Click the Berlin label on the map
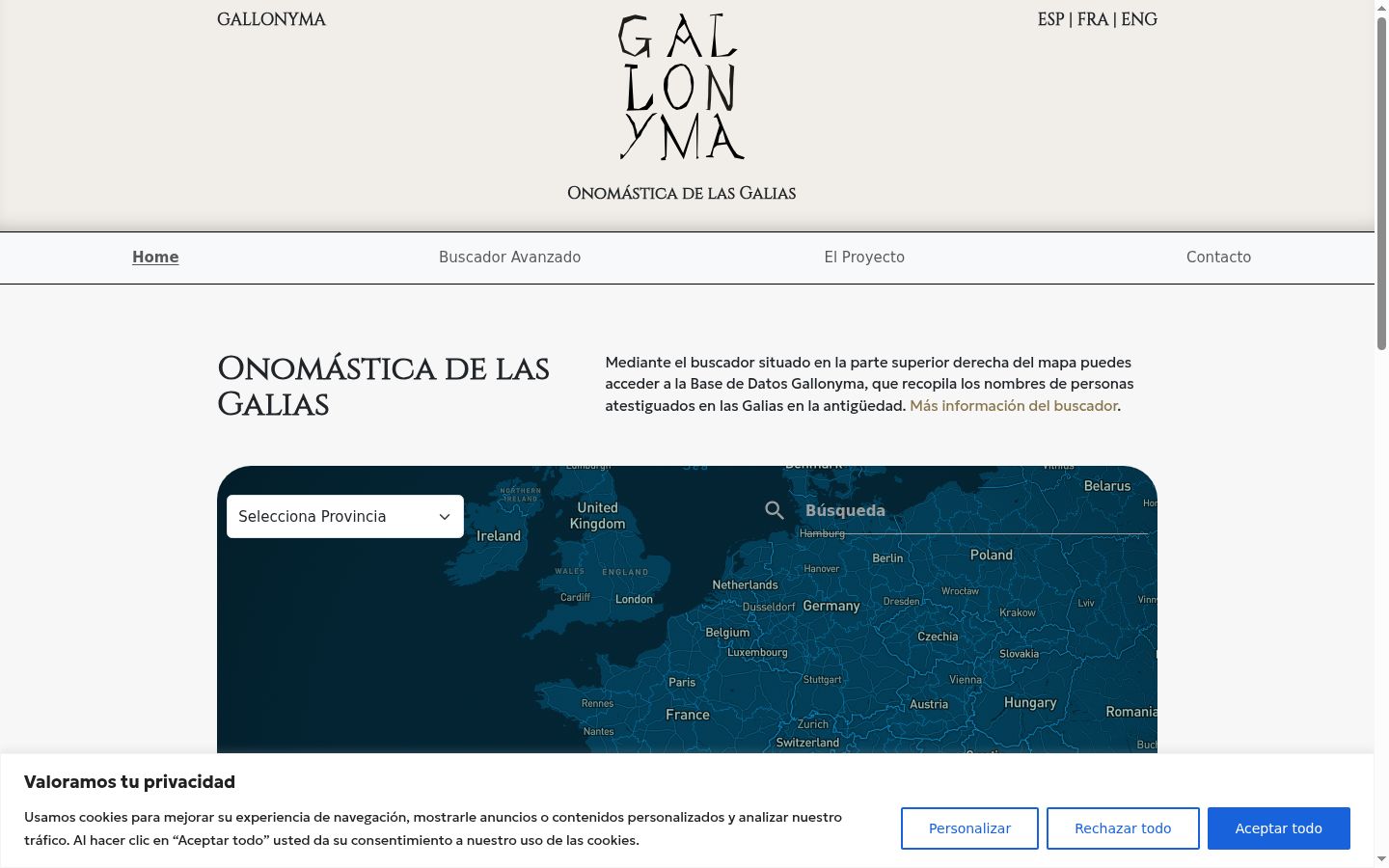 click(887, 558)
